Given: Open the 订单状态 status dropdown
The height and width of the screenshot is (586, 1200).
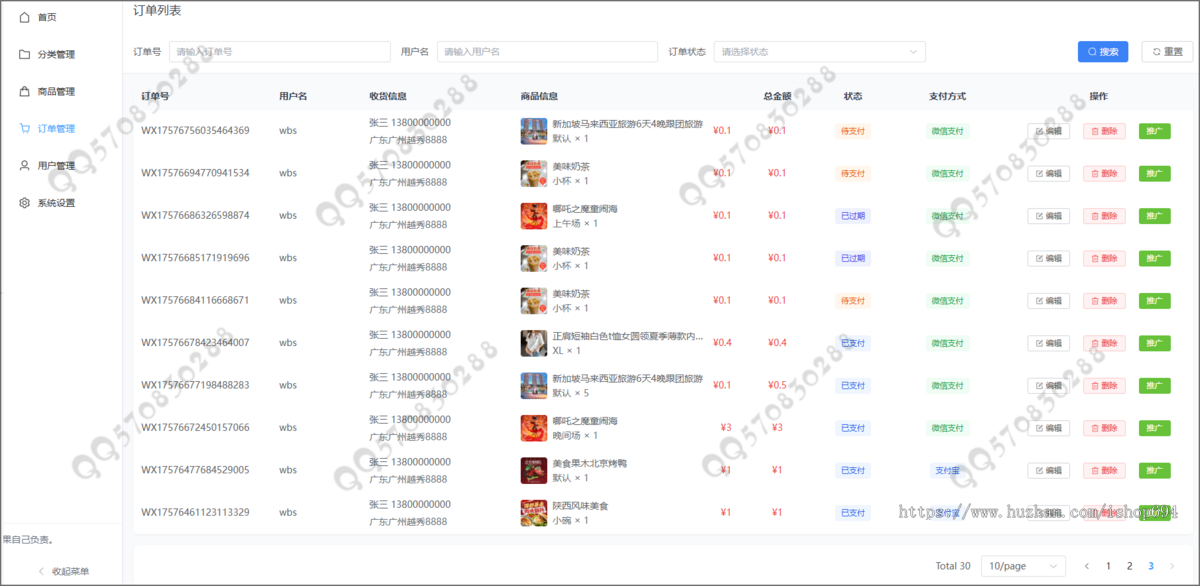Looking at the screenshot, I should pos(819,51).
